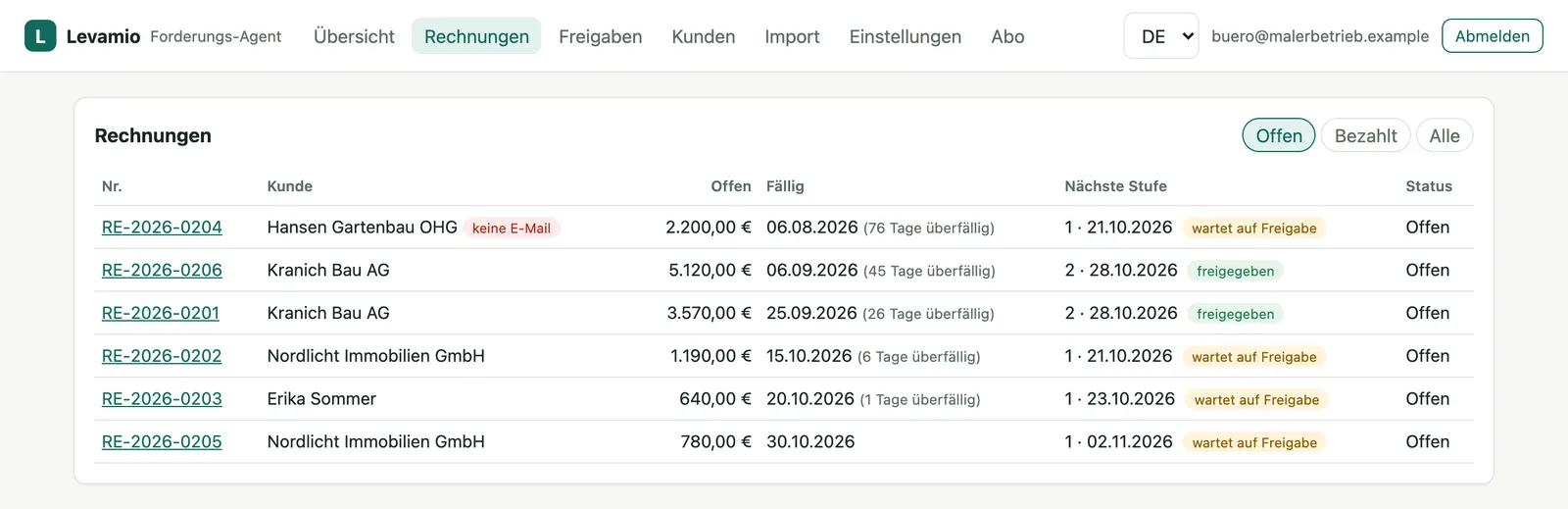
Task: Click the Rechnungen card heading
Action: click(x=153, y=135)
